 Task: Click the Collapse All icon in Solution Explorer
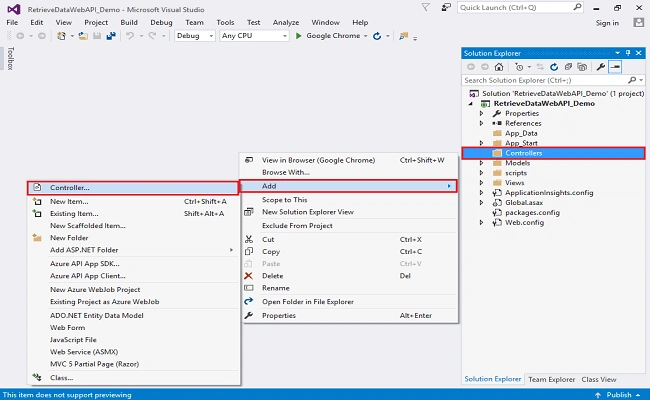pos(568,67)
